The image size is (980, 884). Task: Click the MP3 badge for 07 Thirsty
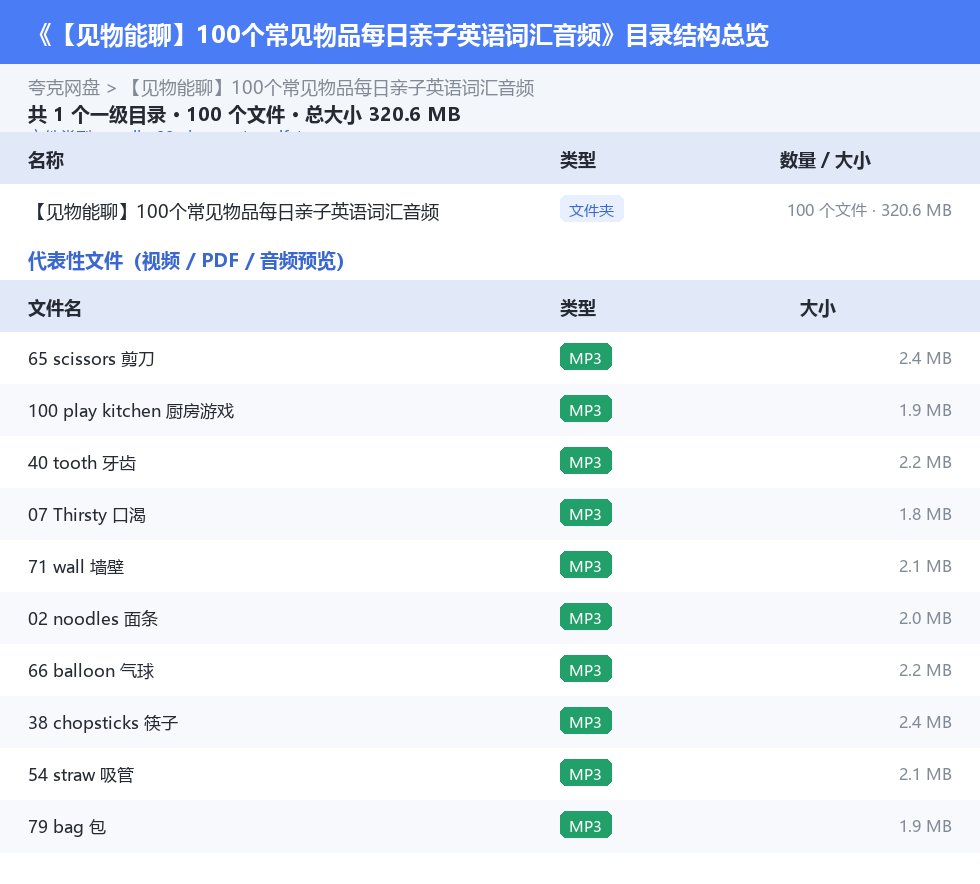(586, 513)
